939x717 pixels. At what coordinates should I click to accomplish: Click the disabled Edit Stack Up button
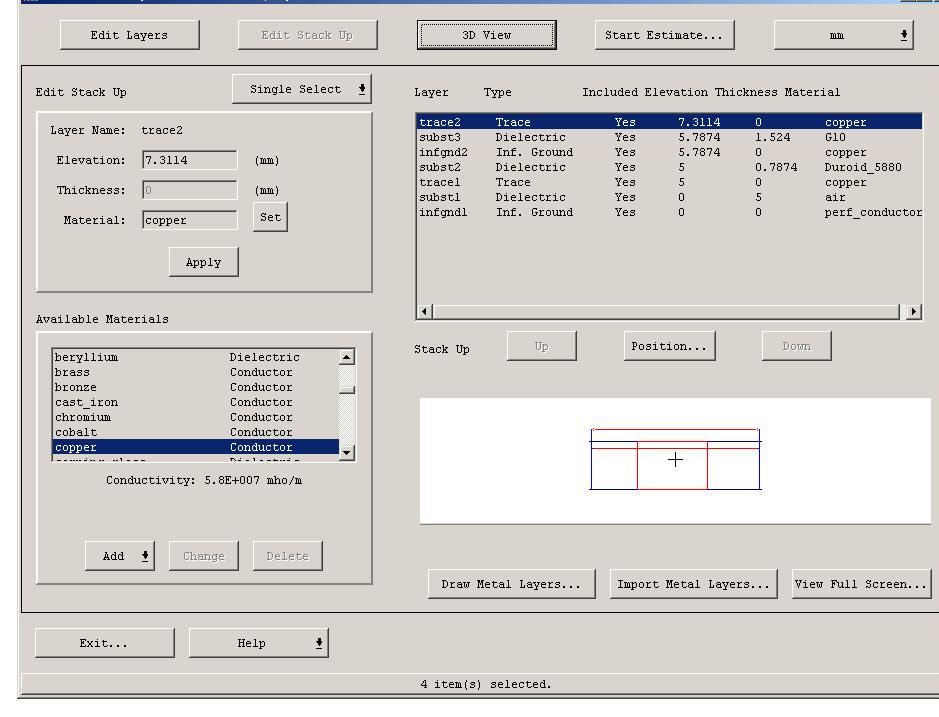tap(307, 35)
